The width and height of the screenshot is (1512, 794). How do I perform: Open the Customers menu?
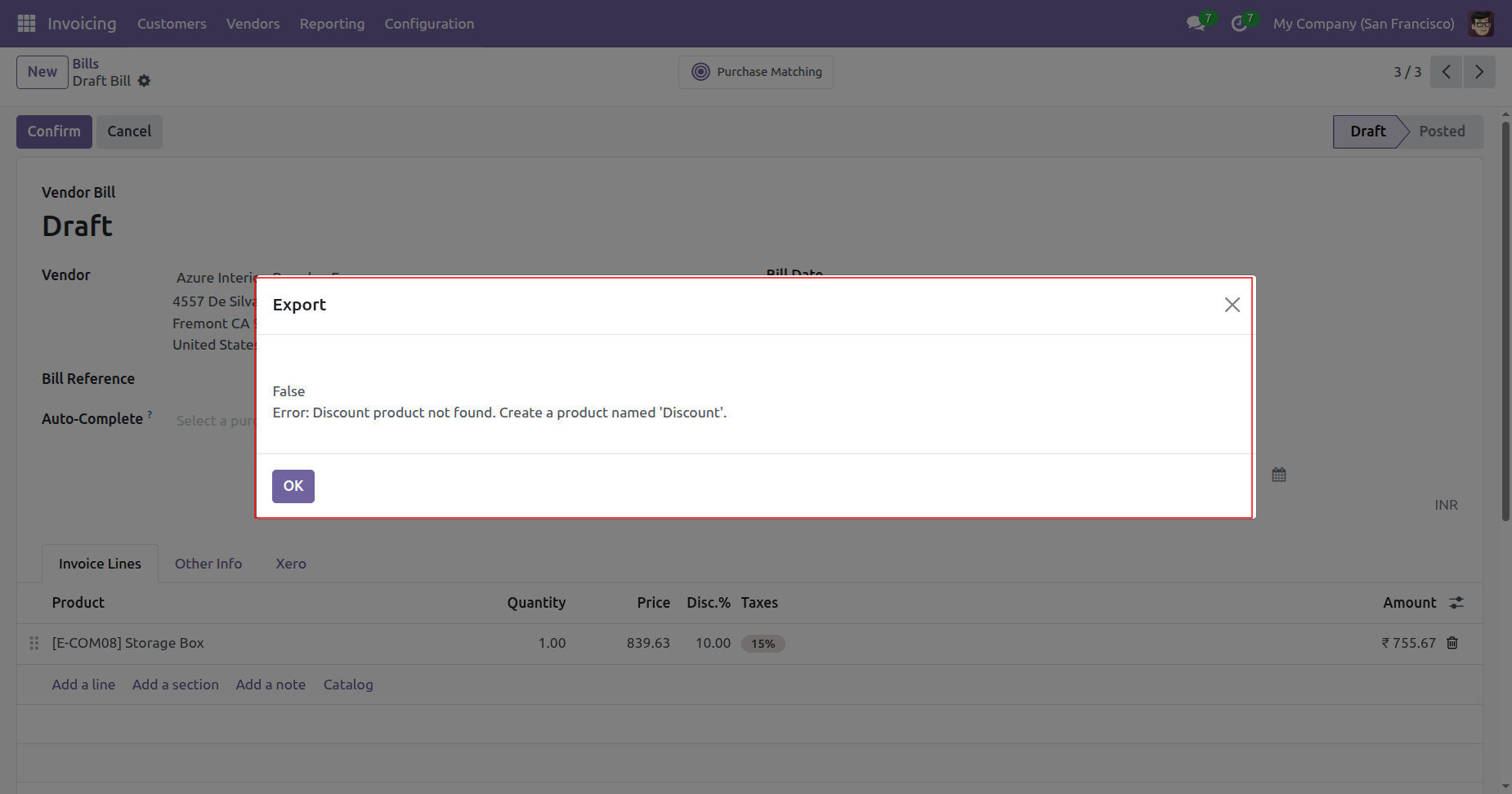172,24
